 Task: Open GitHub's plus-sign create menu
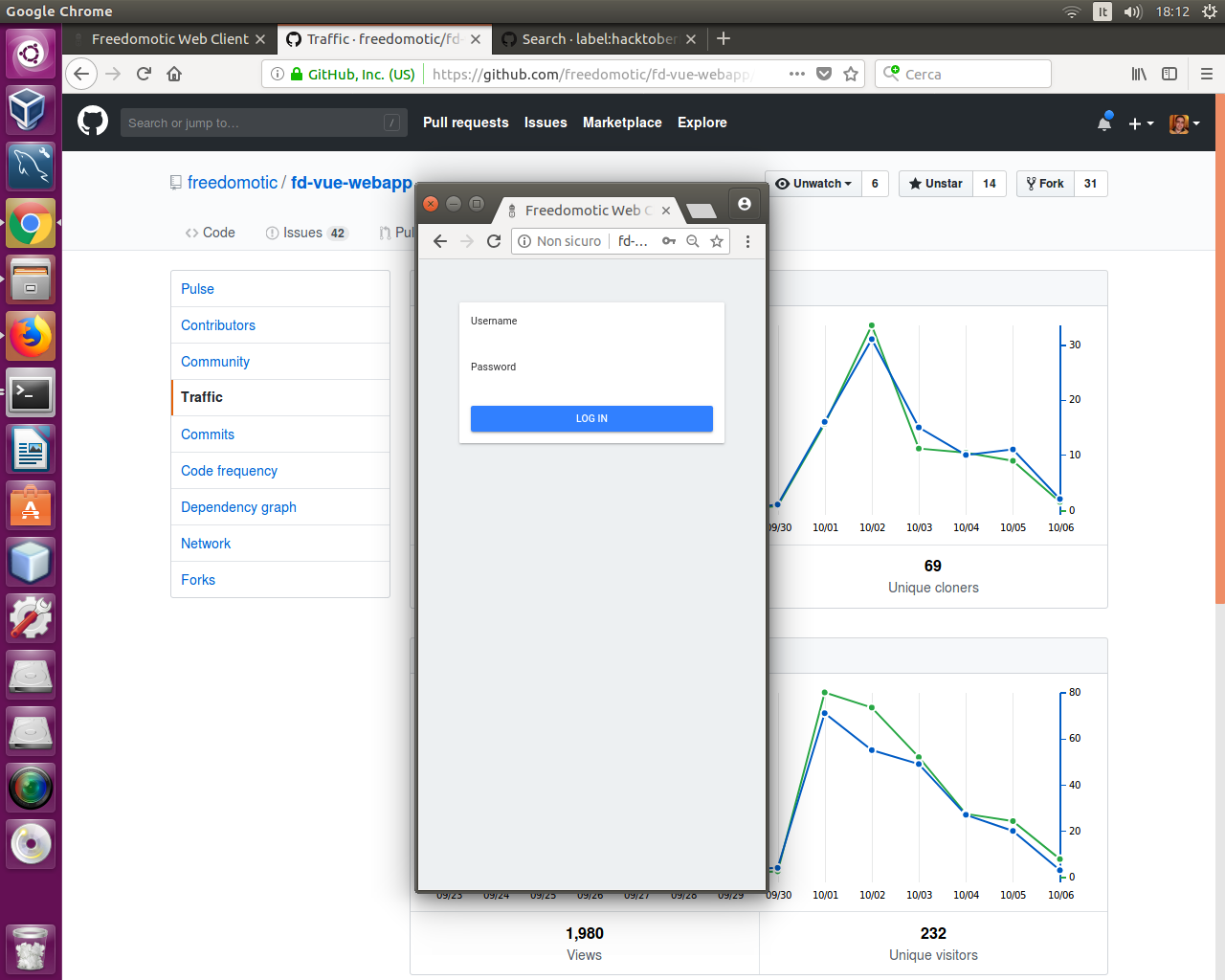tap(1141, 122)
